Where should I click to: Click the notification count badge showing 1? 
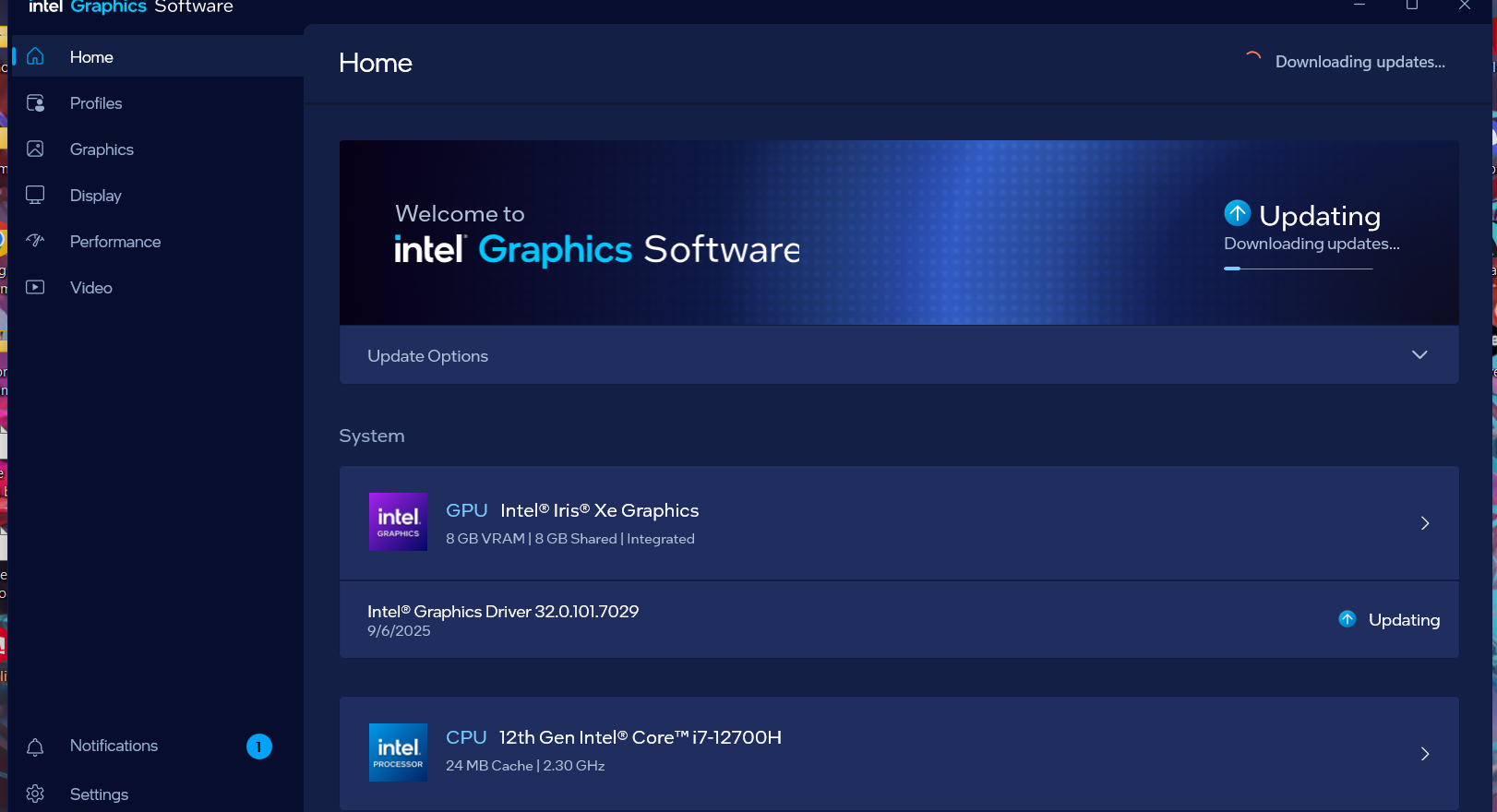[x=259, y=746]
